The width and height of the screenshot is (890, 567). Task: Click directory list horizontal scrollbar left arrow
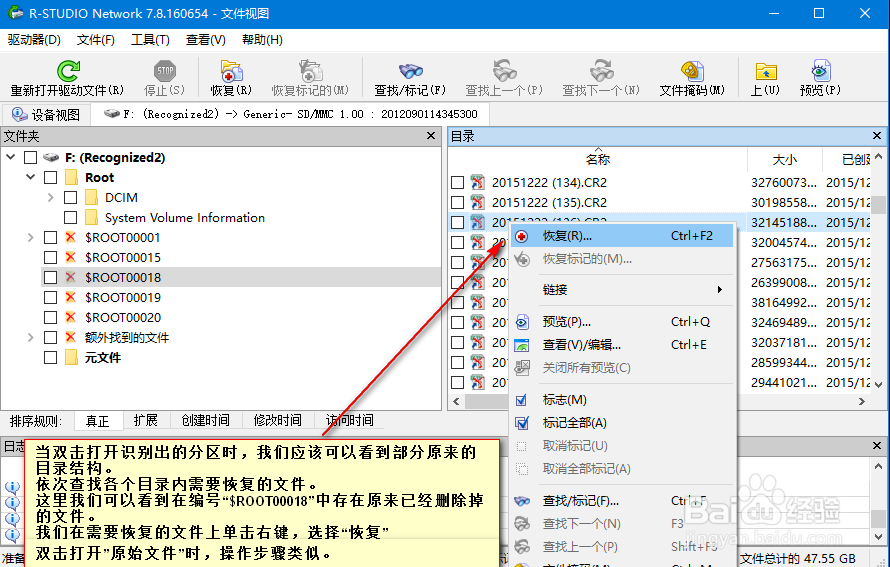[456, 401]
